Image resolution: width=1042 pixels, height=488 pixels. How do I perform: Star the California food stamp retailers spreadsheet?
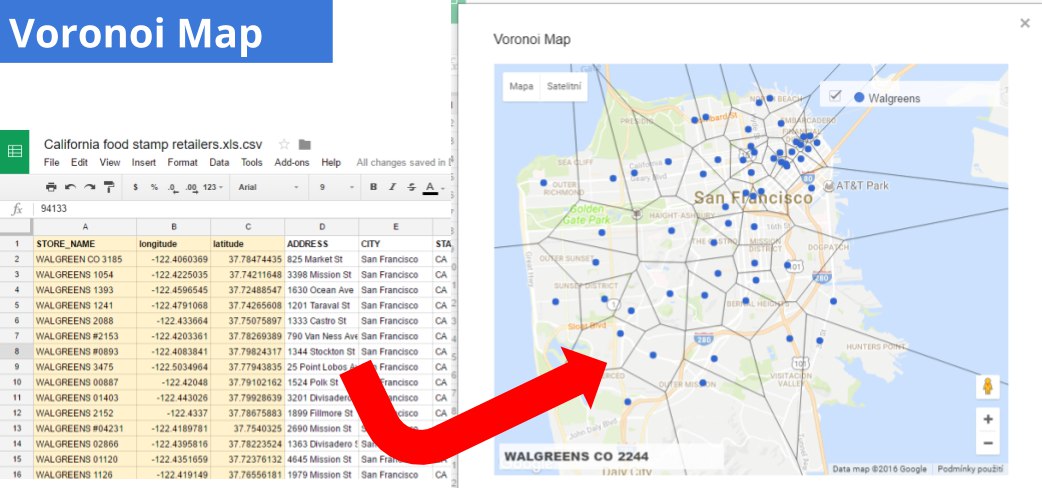pyautogui.click(x=284, y=144)
